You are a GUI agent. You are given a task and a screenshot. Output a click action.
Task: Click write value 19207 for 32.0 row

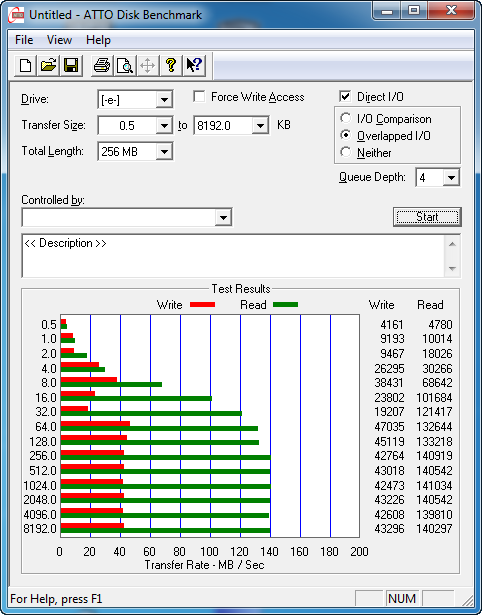pos(389,411)
